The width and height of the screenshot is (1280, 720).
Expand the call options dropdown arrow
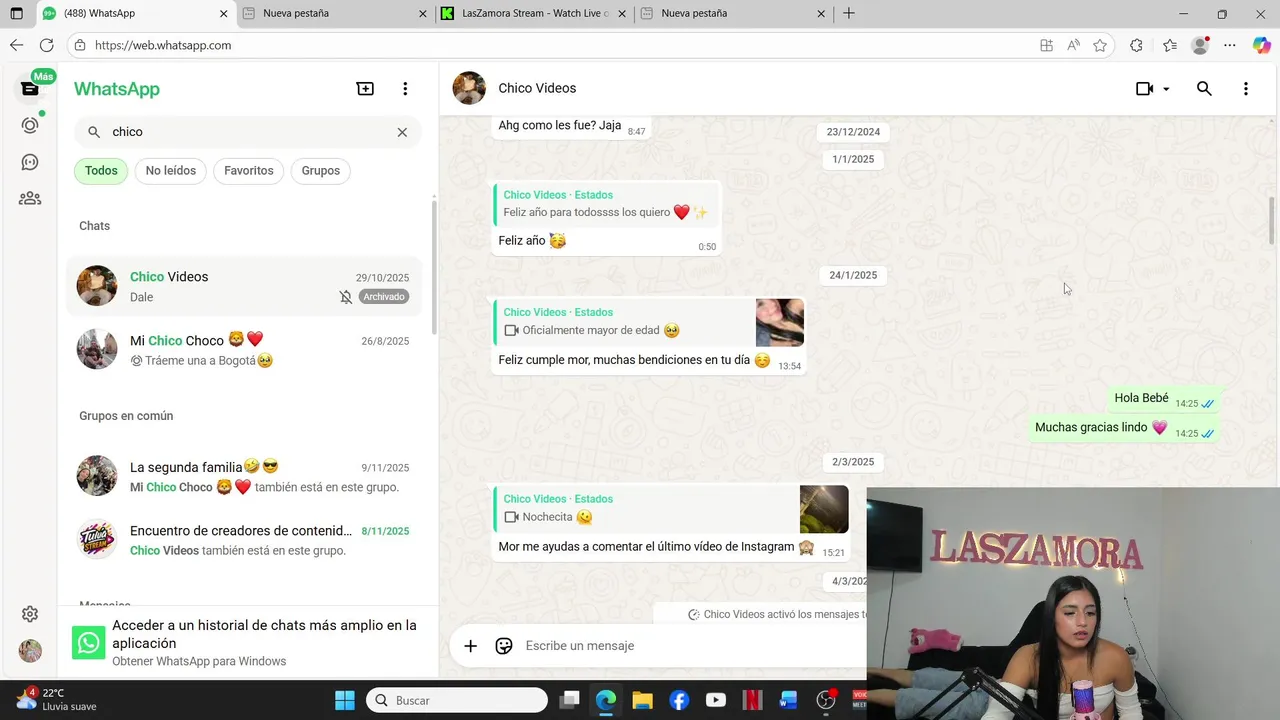coord(1166,89)
